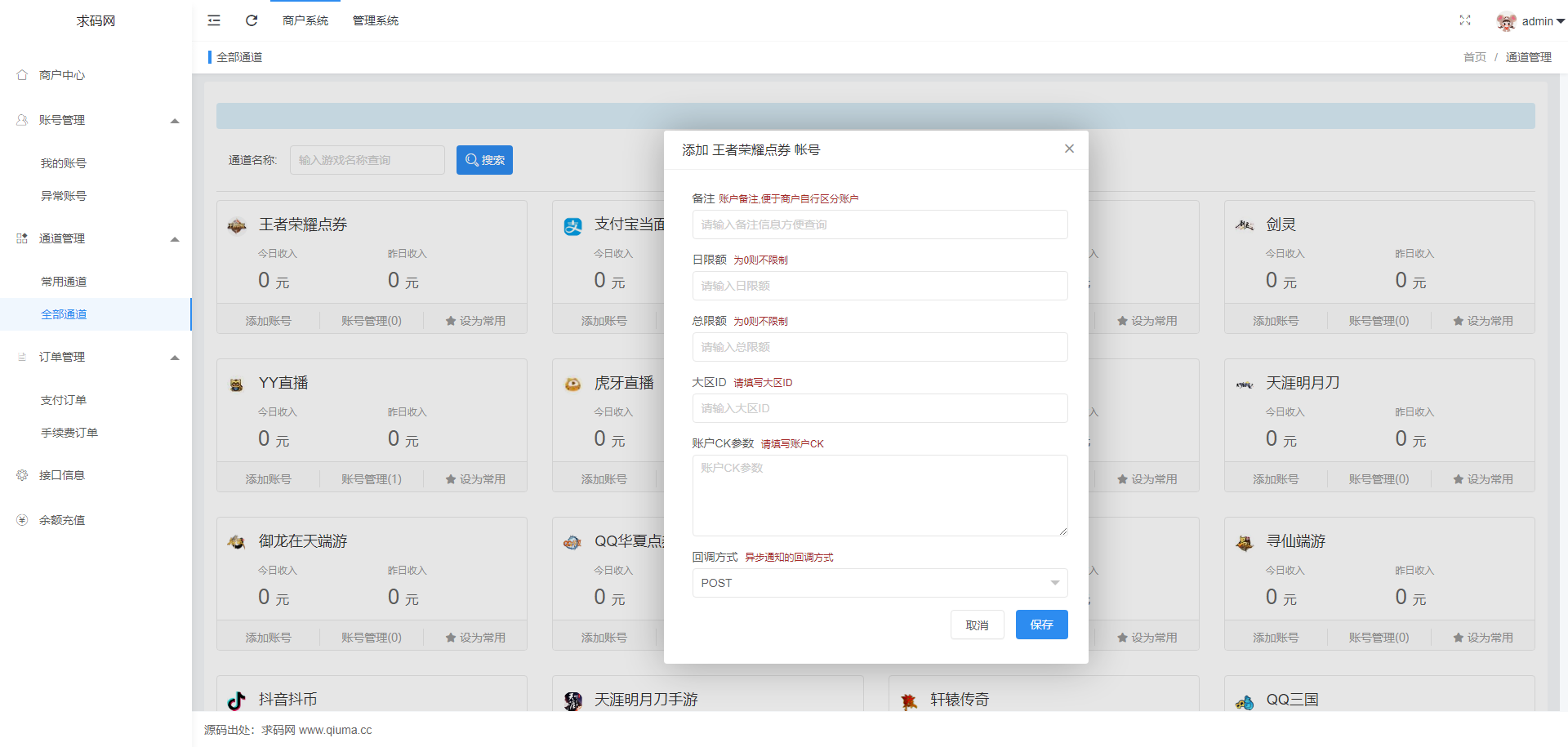Click the 御龙在天端游 game icon

(x=237, y=542)
